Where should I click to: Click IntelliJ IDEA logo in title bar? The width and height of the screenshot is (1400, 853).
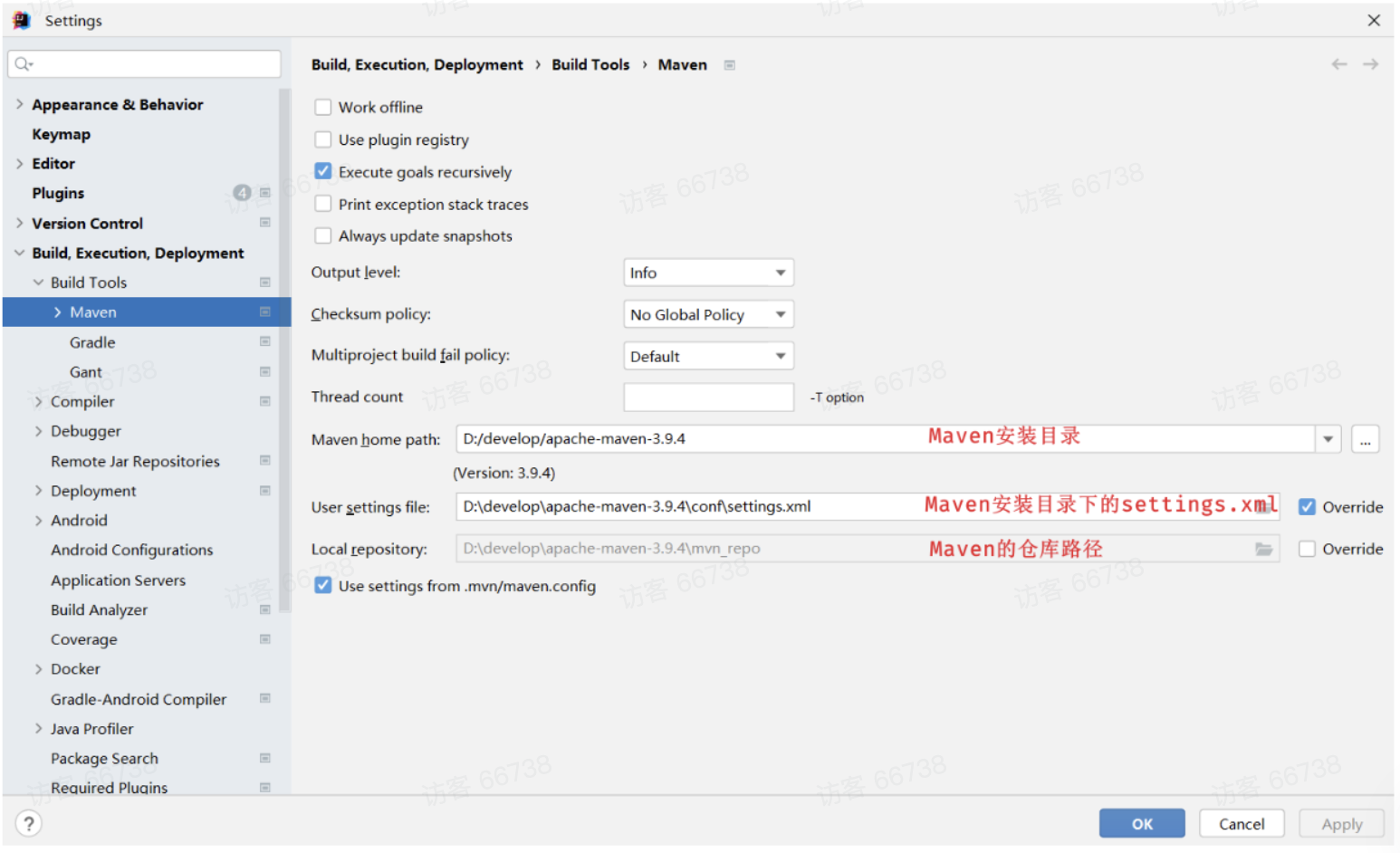22,20
